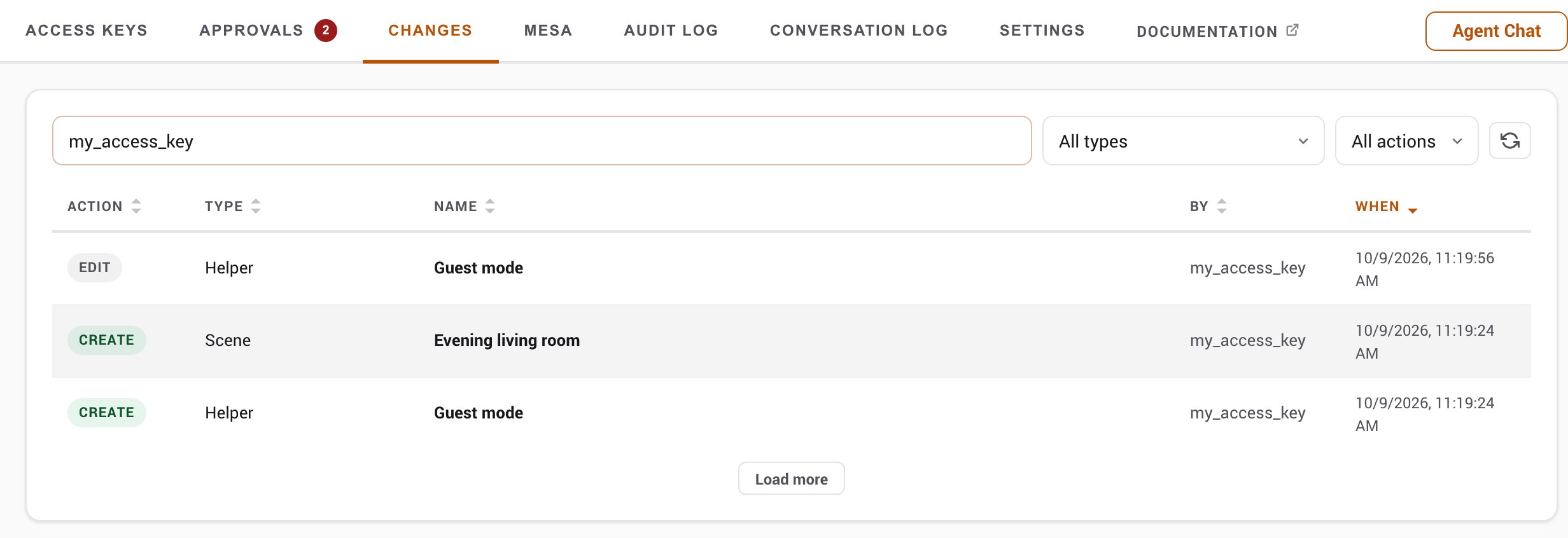
Task: Click the Agent Chat button
Action: (1496, 31)
